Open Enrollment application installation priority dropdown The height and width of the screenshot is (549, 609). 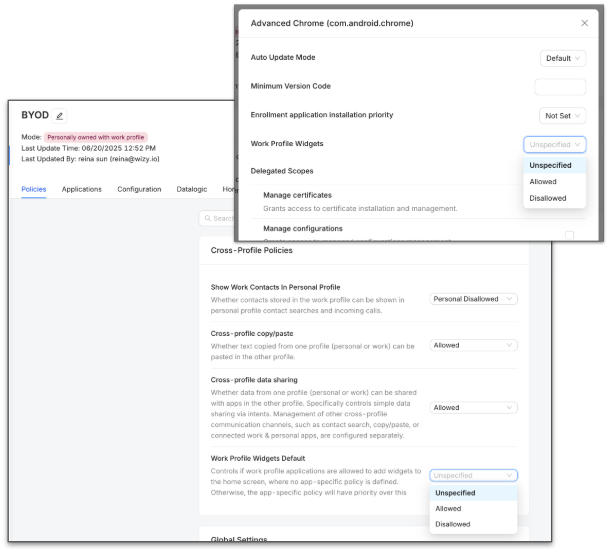(562, 116)
